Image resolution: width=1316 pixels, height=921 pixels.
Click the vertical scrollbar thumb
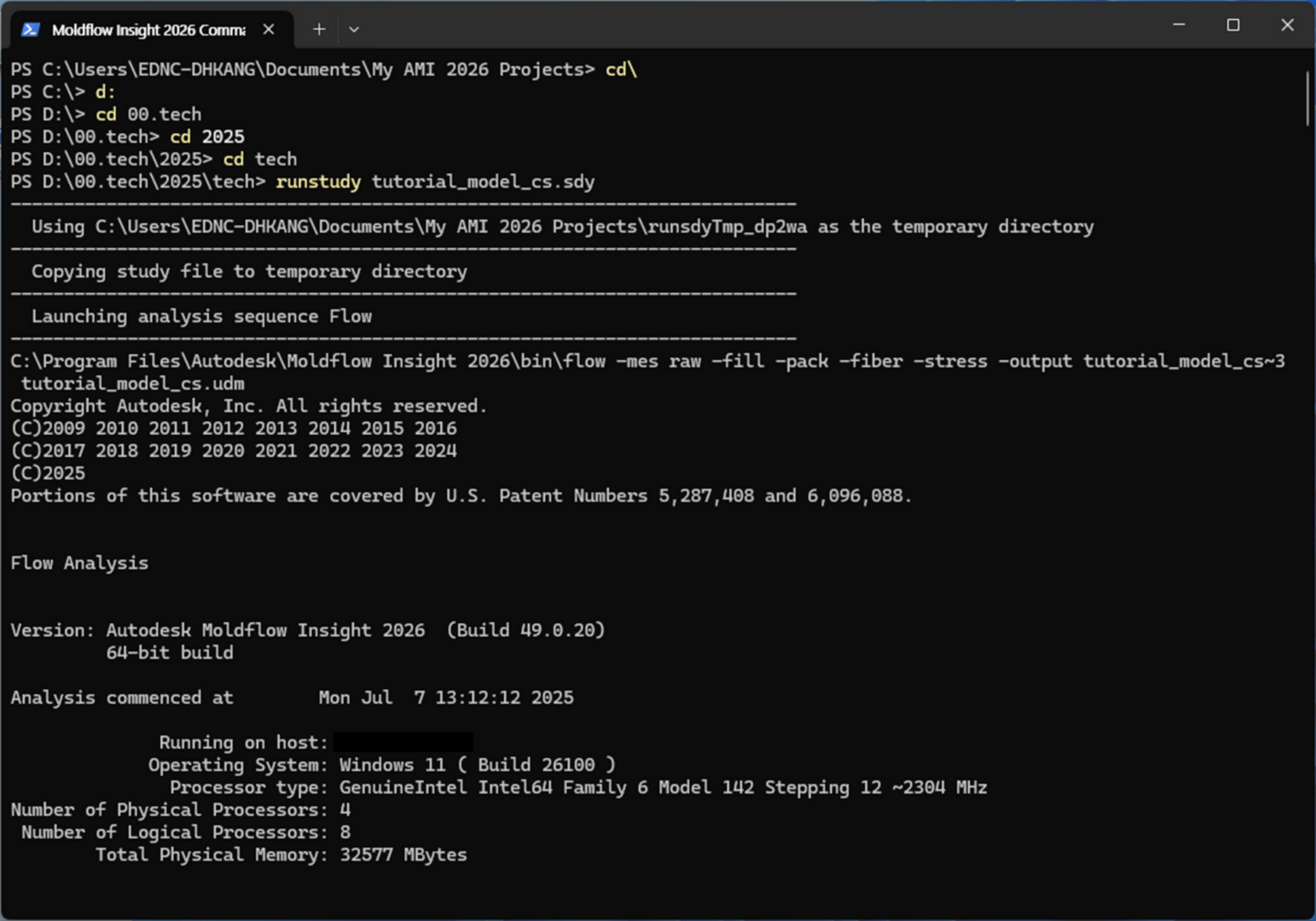tap(1307, 98)
